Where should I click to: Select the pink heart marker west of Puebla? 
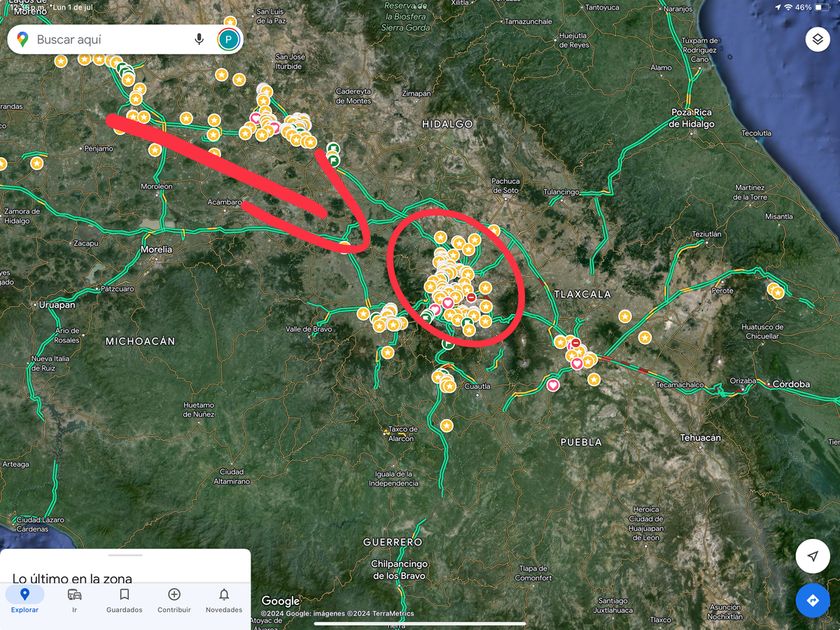[x=553, y=384]
